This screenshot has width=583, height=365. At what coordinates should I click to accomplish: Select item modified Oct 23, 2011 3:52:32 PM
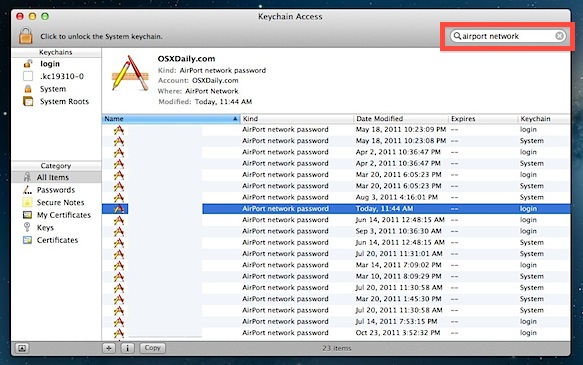click(x=336, y=333)
